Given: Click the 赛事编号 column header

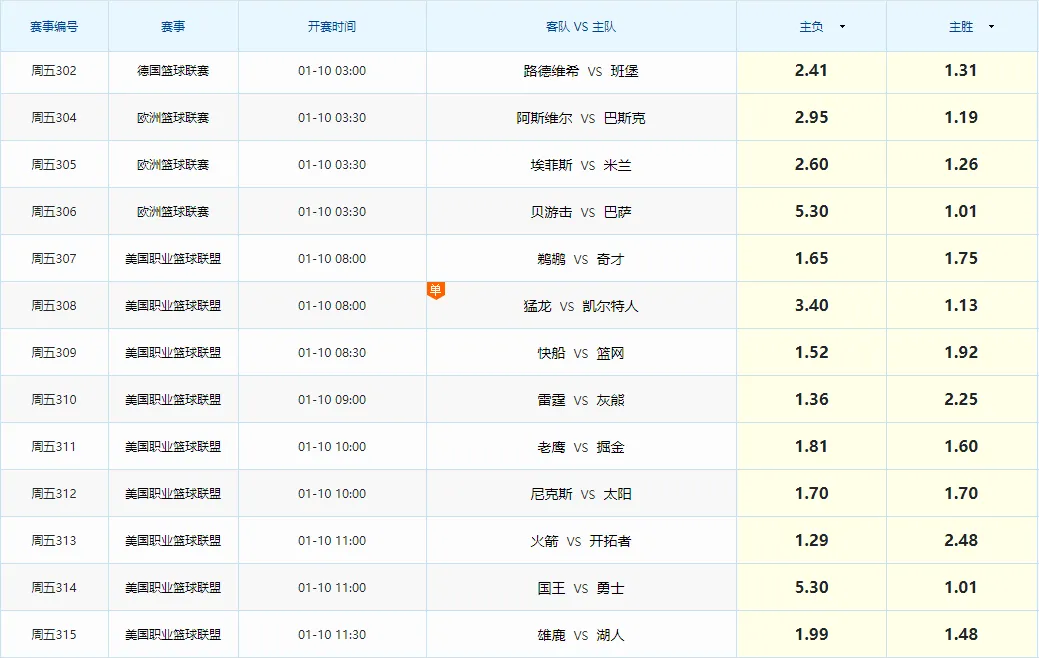Looking at the screenshot, I should pos(54,27).
